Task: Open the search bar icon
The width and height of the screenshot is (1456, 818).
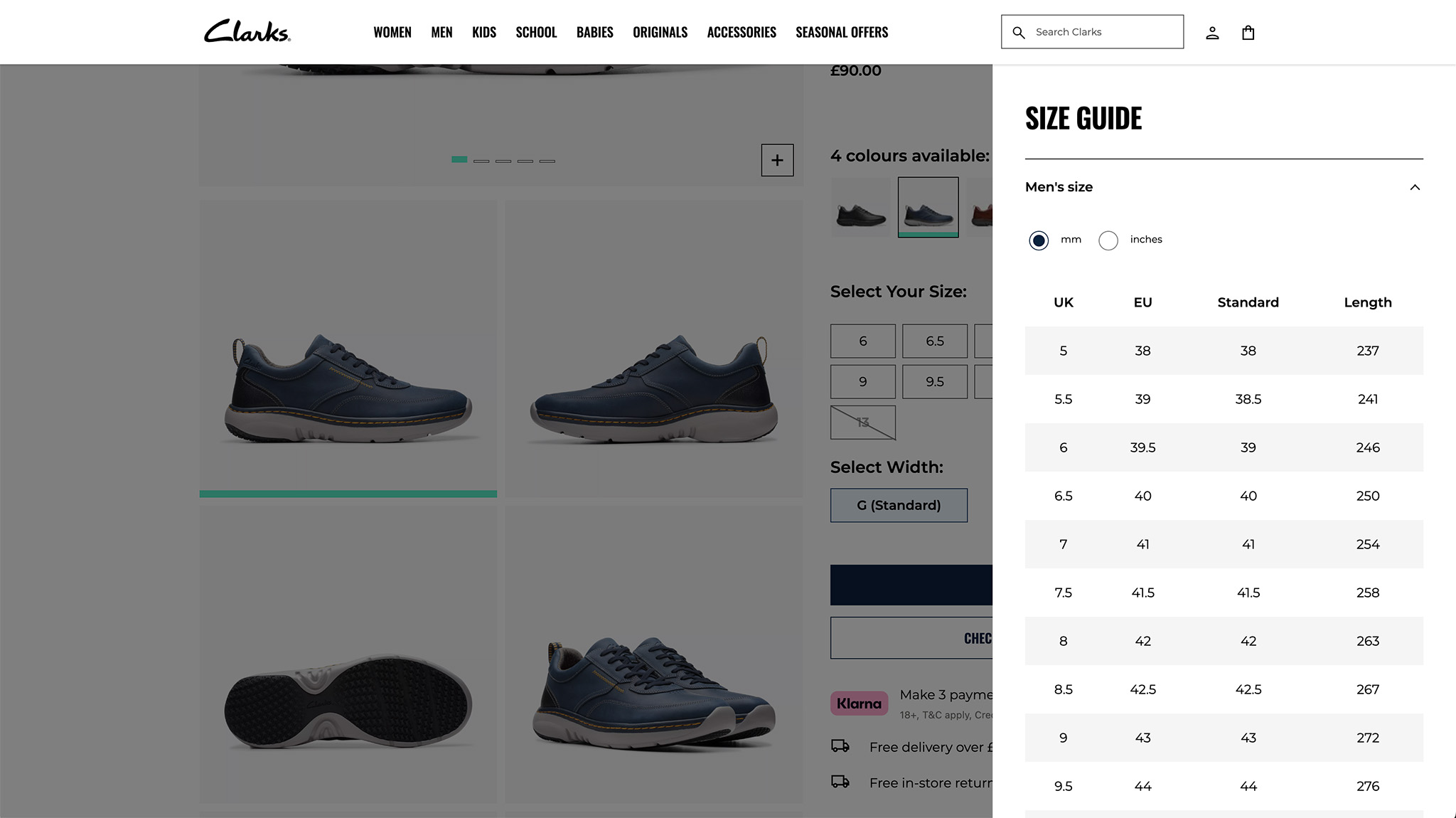Action: [1018, 32]
